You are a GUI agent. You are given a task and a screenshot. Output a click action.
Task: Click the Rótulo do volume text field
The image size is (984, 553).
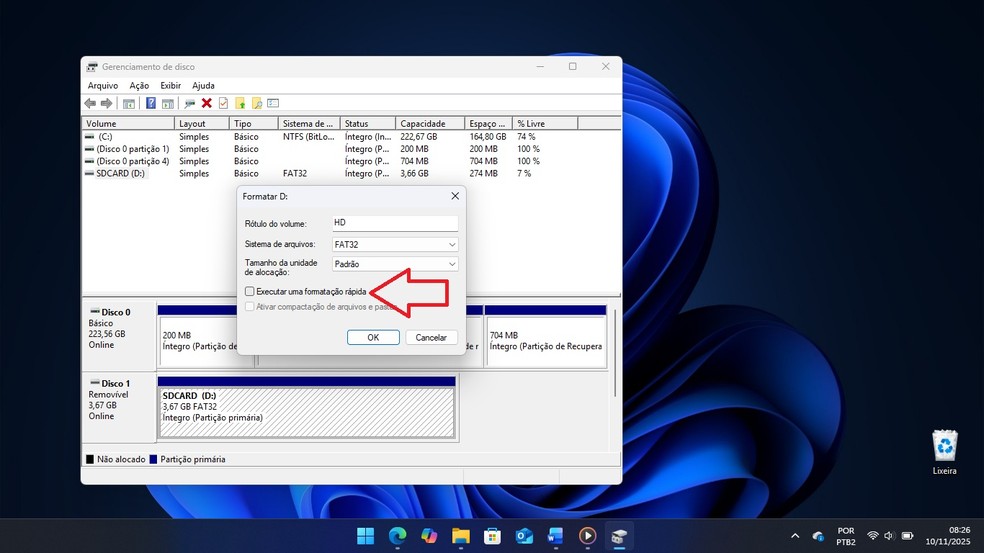[x=394, y=223]
